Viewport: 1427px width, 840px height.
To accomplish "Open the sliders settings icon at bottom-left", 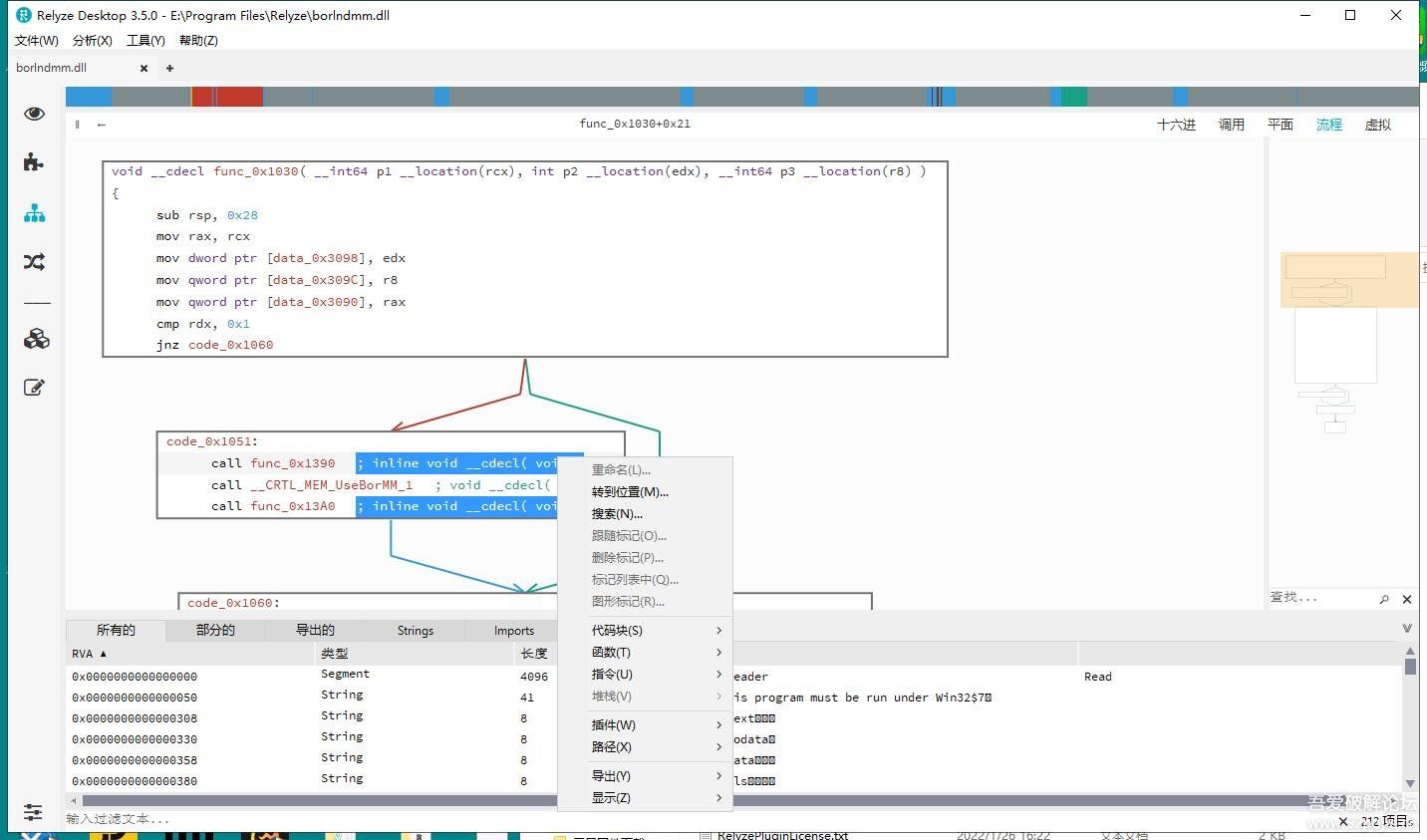I will coord(33,812).
